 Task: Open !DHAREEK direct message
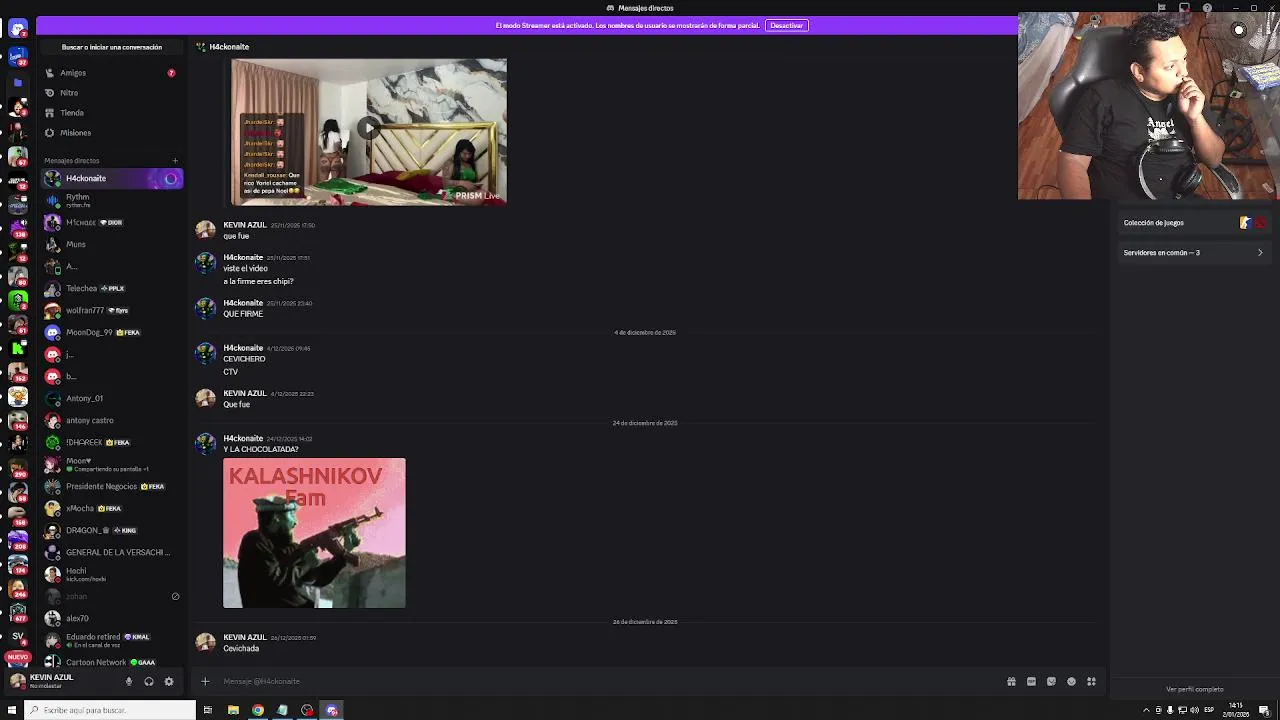pos(111,442)
